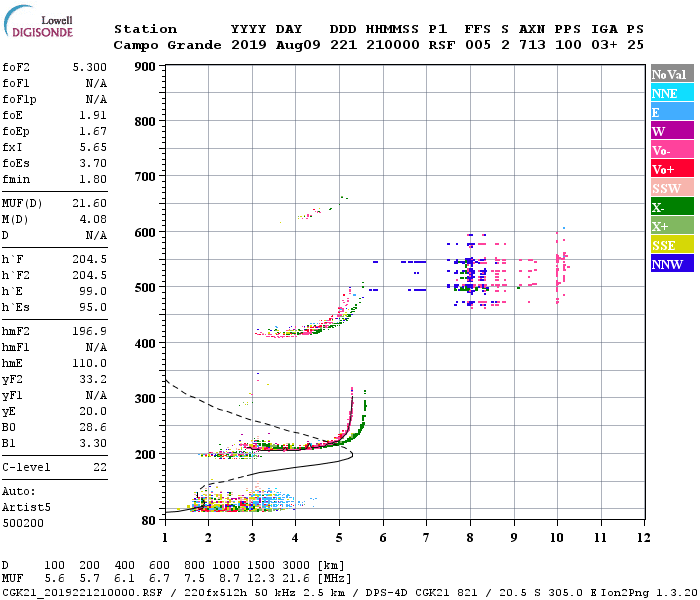
Task: Select the NNW blue legend swatch
Action: (x=672, y=263)
